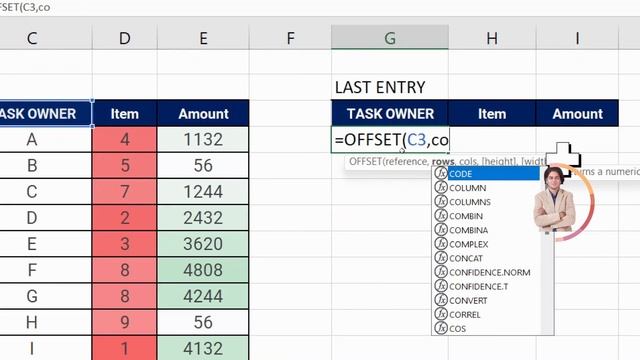Click fx icon beside COLUMN

pos(441,187)
